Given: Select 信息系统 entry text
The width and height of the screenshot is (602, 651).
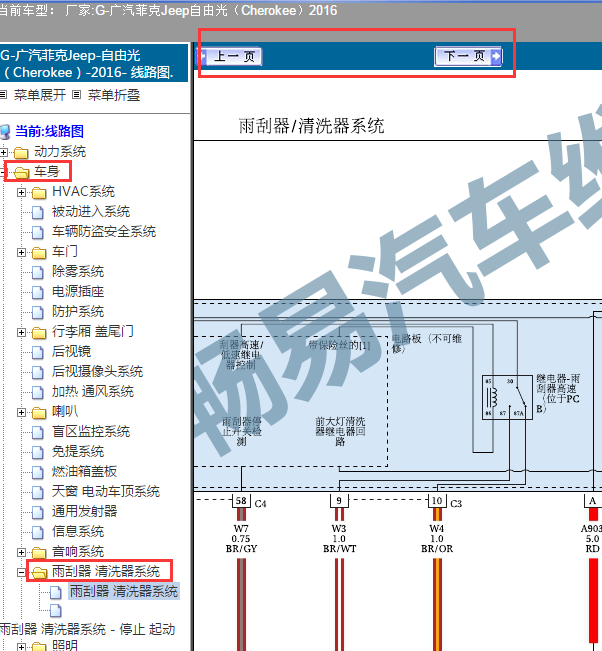Looking at the screenshot, I should tap(78, 532).
